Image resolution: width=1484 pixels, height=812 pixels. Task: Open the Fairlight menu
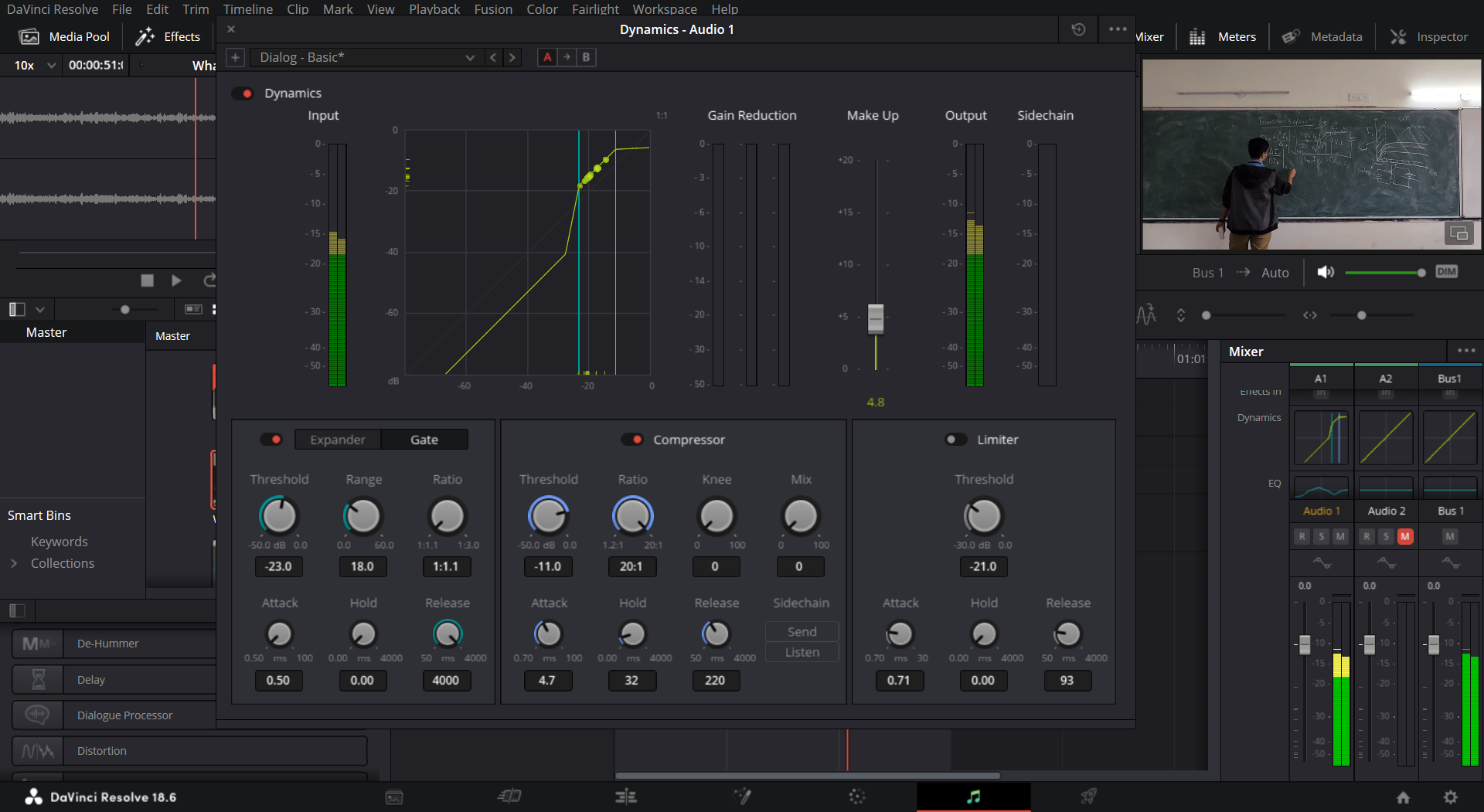595,9
